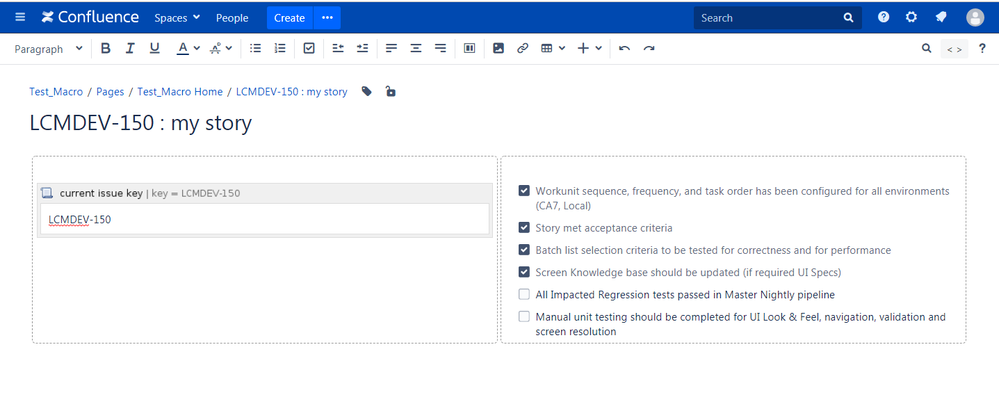Open the insert more content plus menu
This screenshot has width=999, height=402.
click(x=589, y=48)
